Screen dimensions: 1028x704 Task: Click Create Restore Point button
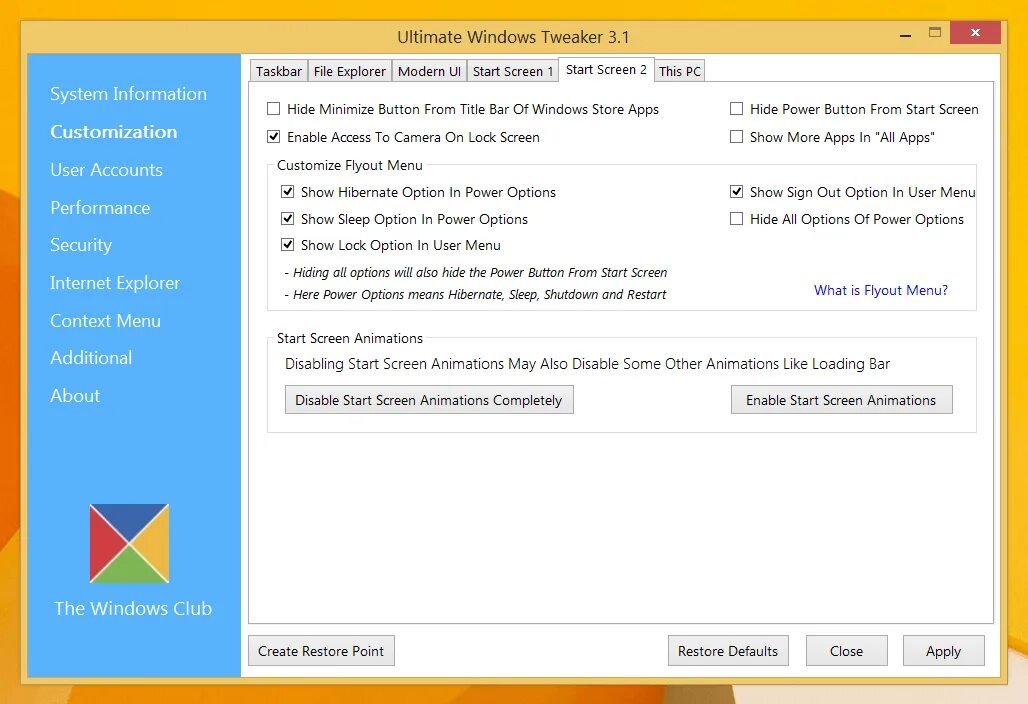[x=321, y=651]
